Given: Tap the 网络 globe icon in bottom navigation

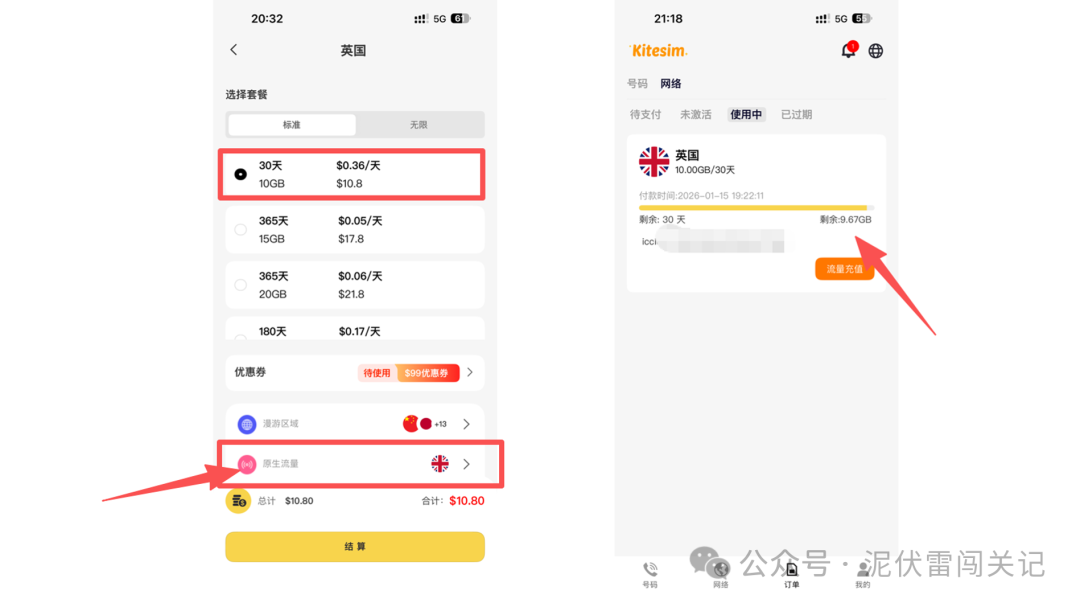Looking at the screenshot, I should pos(720,570).
